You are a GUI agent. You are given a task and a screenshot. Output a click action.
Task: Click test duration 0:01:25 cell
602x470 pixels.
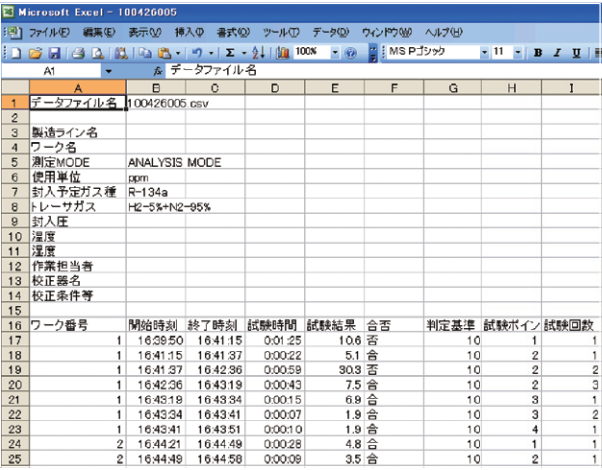coord(275,340)
